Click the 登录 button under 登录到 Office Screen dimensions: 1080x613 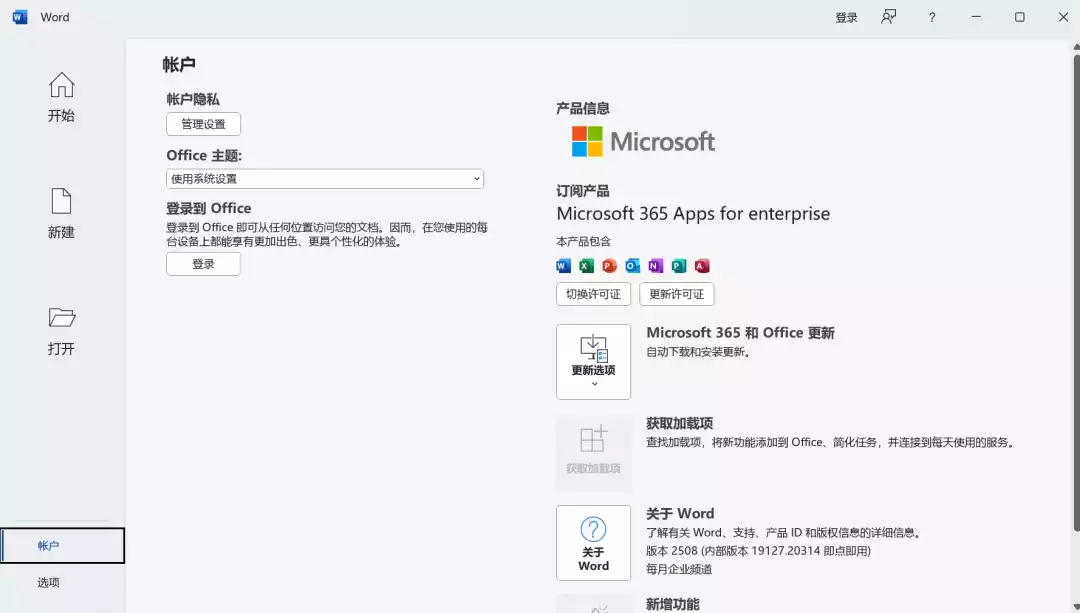(x=203, y=264)
